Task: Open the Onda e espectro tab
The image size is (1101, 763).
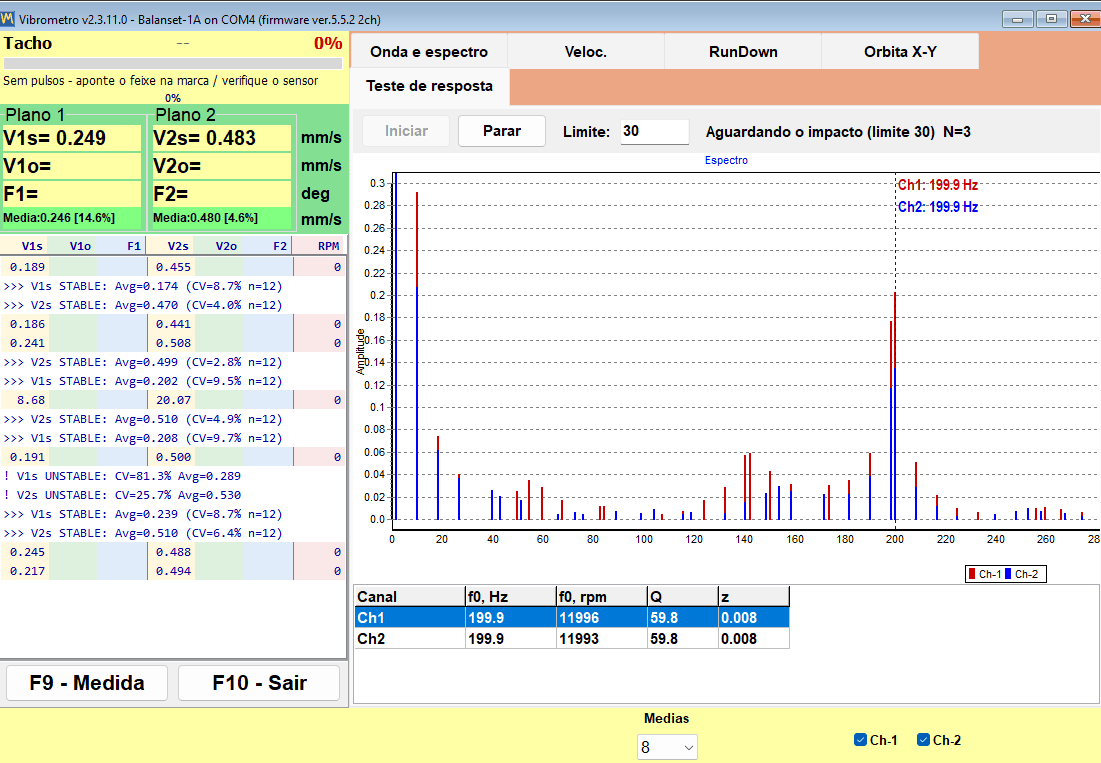Action: 428,52
